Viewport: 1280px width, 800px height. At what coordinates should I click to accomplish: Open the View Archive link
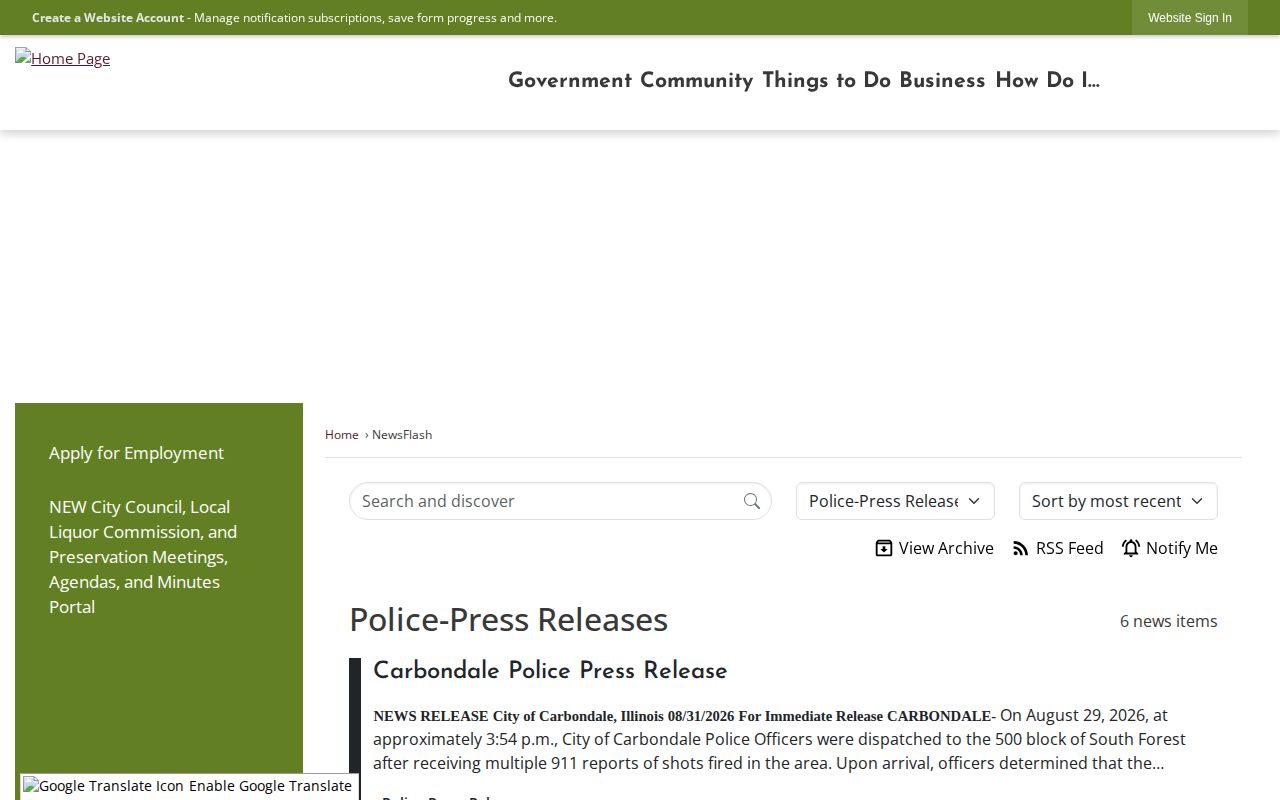point(934,548)
